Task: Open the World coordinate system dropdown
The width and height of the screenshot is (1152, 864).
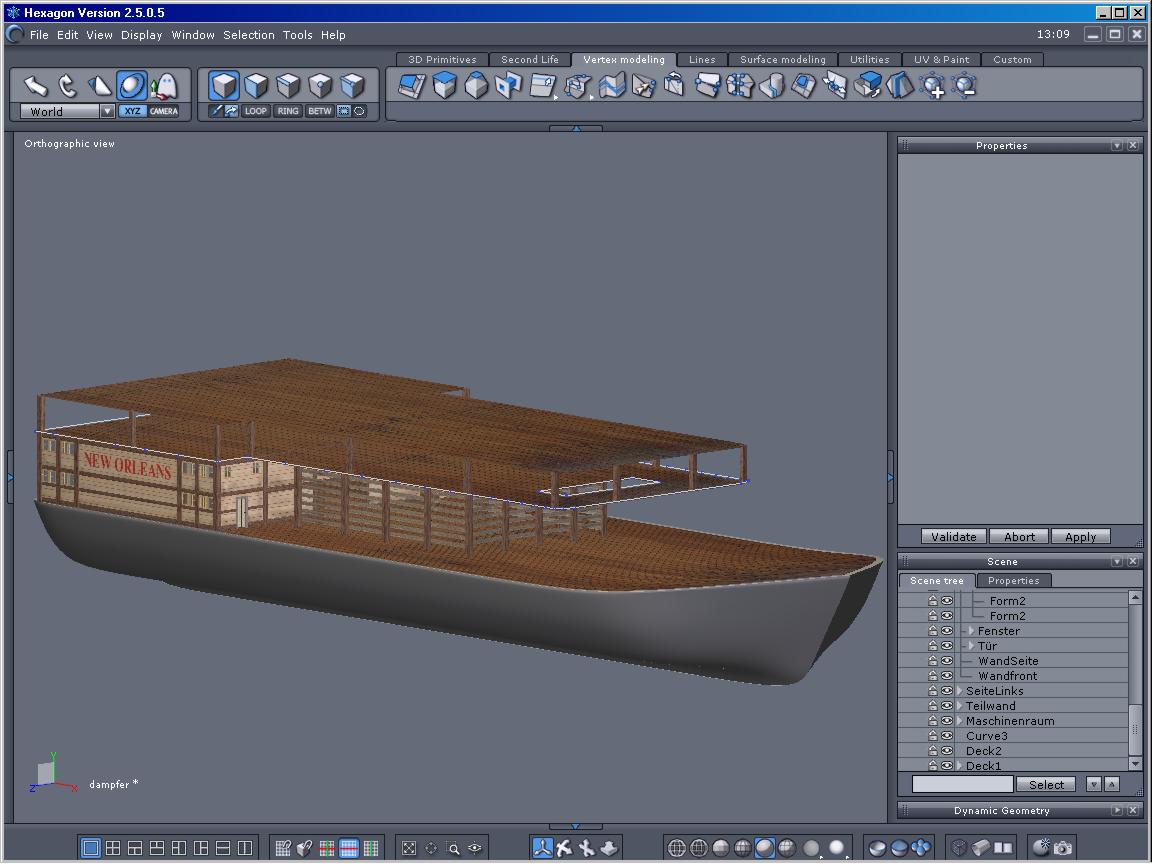Action: pyautogui.click(x=107, y=112)
